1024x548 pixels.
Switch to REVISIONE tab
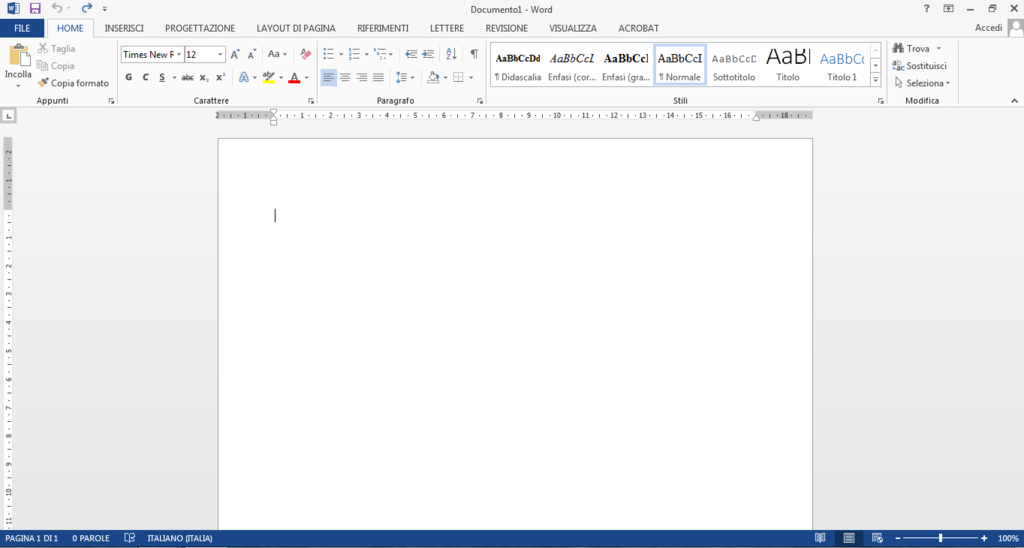507,28
